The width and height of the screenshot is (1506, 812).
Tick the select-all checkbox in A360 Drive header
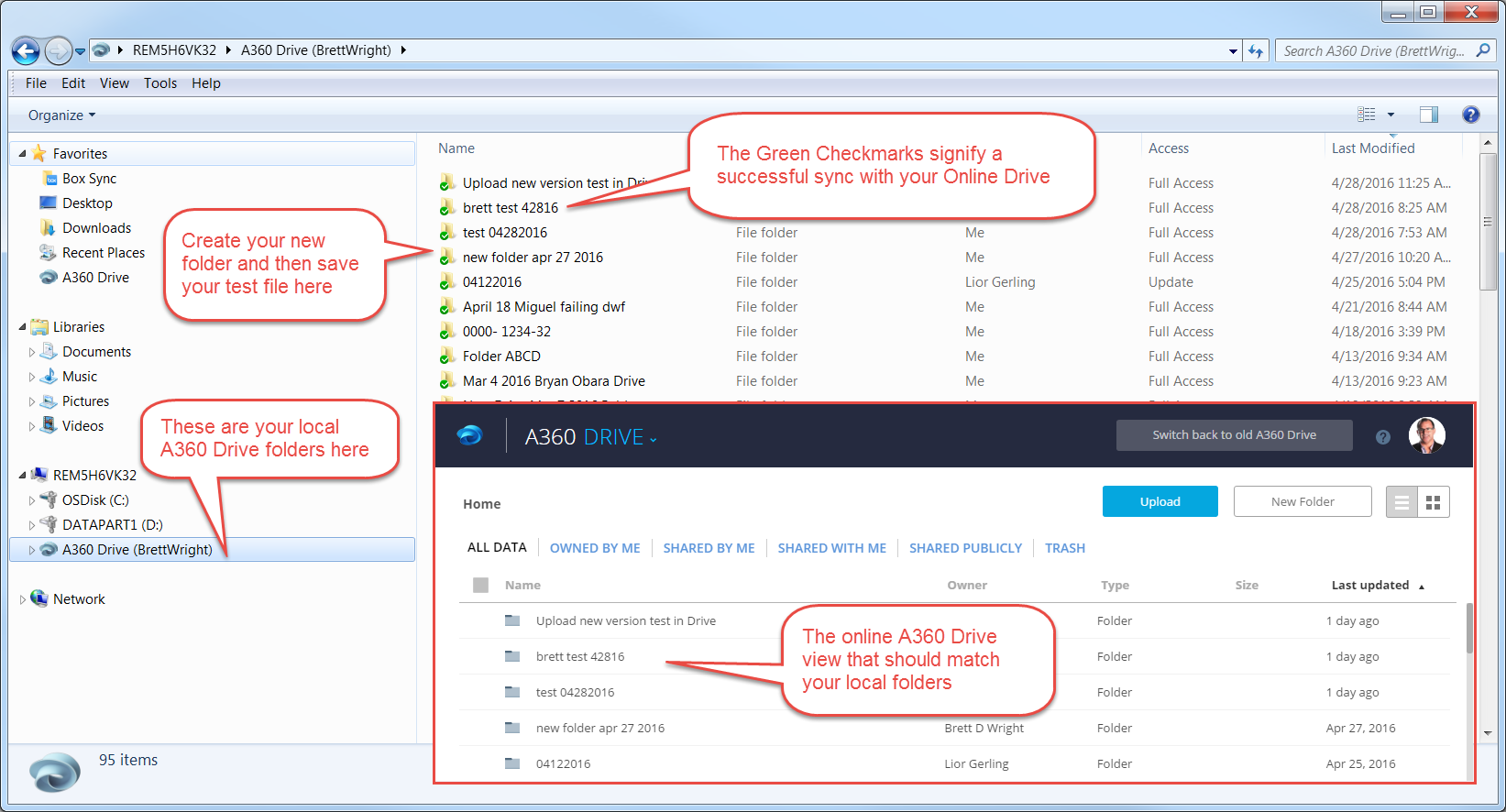480,585
